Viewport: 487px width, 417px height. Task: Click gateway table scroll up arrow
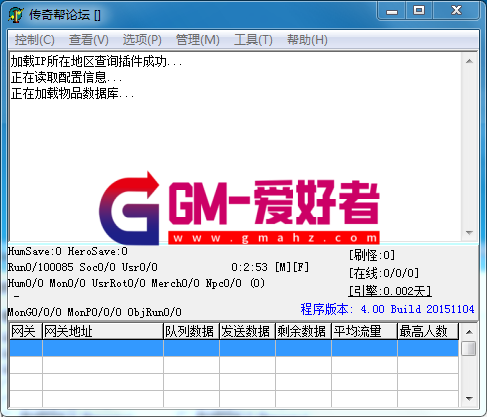point(469,332)
